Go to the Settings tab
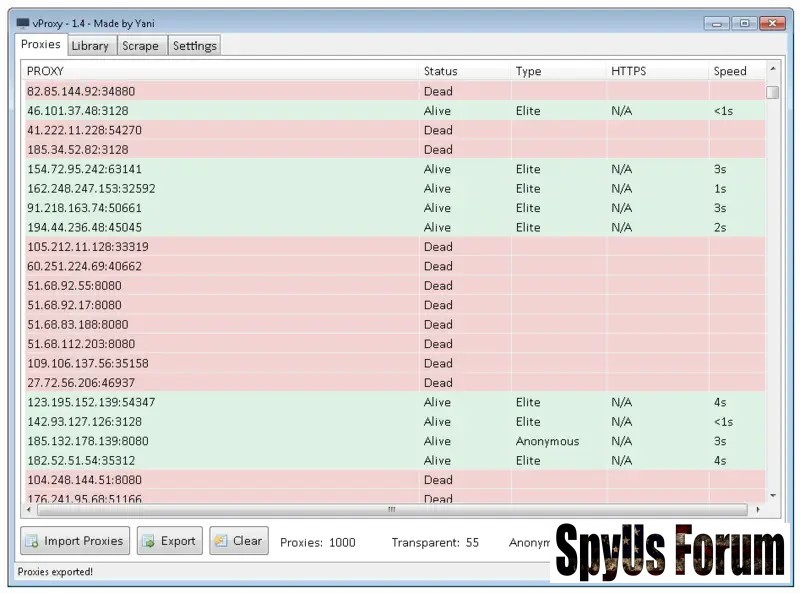This screenshot has width=800, height=593. pos(194,46)
